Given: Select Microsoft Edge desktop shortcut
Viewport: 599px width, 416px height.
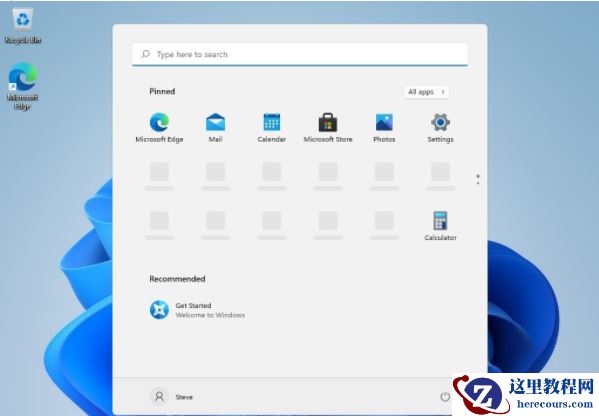Looking at the screenshot, I should pyautogui.click(x=23, y=86).
